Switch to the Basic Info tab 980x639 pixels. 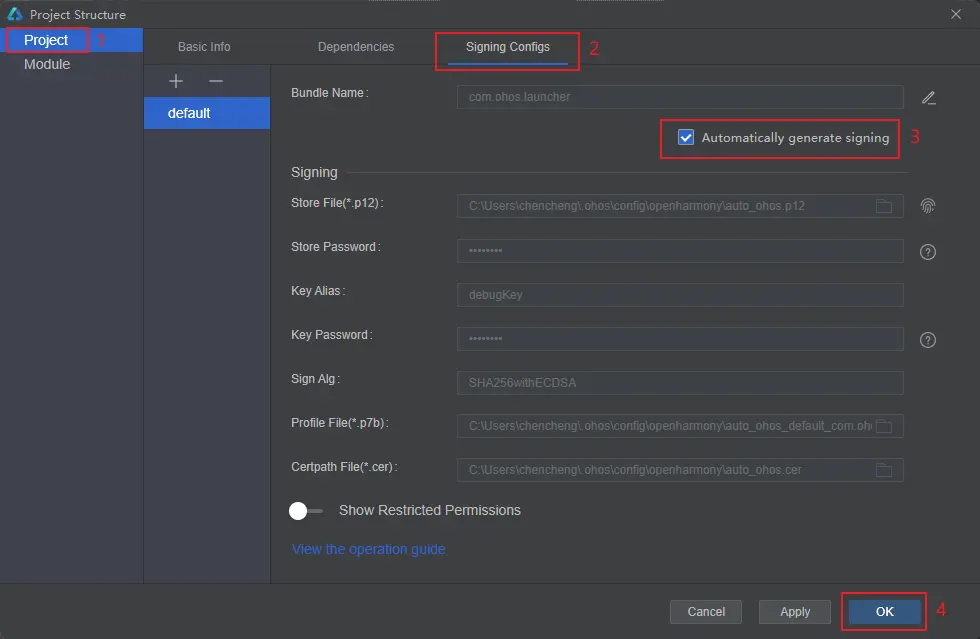click(x=204, y=47)
